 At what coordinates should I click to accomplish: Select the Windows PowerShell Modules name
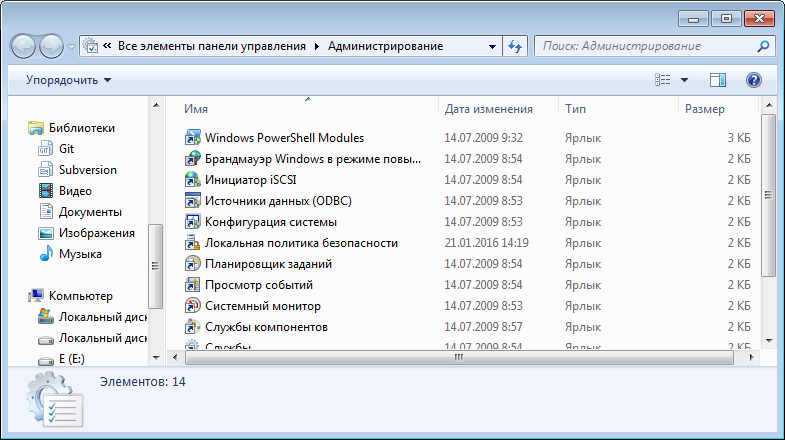[x=284, y=138]
